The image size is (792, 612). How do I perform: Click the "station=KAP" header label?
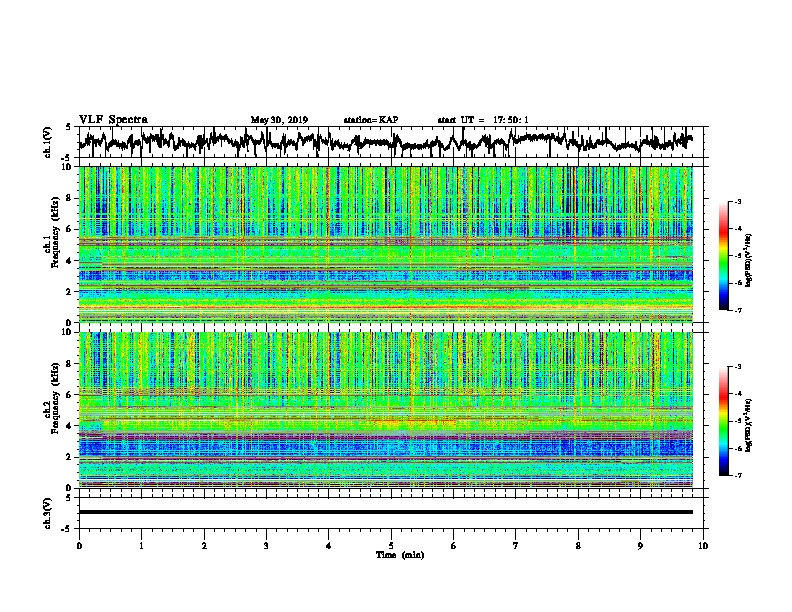click(371, 120)
